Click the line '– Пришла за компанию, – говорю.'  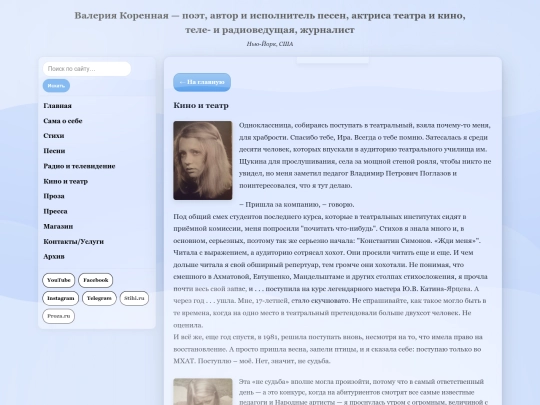(x=297, y=205)
